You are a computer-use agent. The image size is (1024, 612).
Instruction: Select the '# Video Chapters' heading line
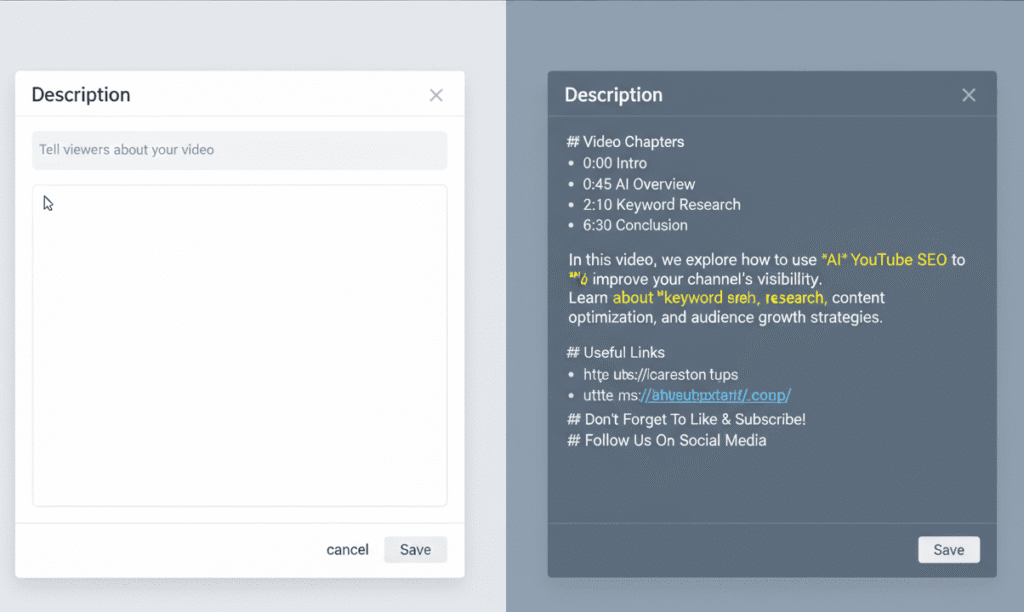626,142
